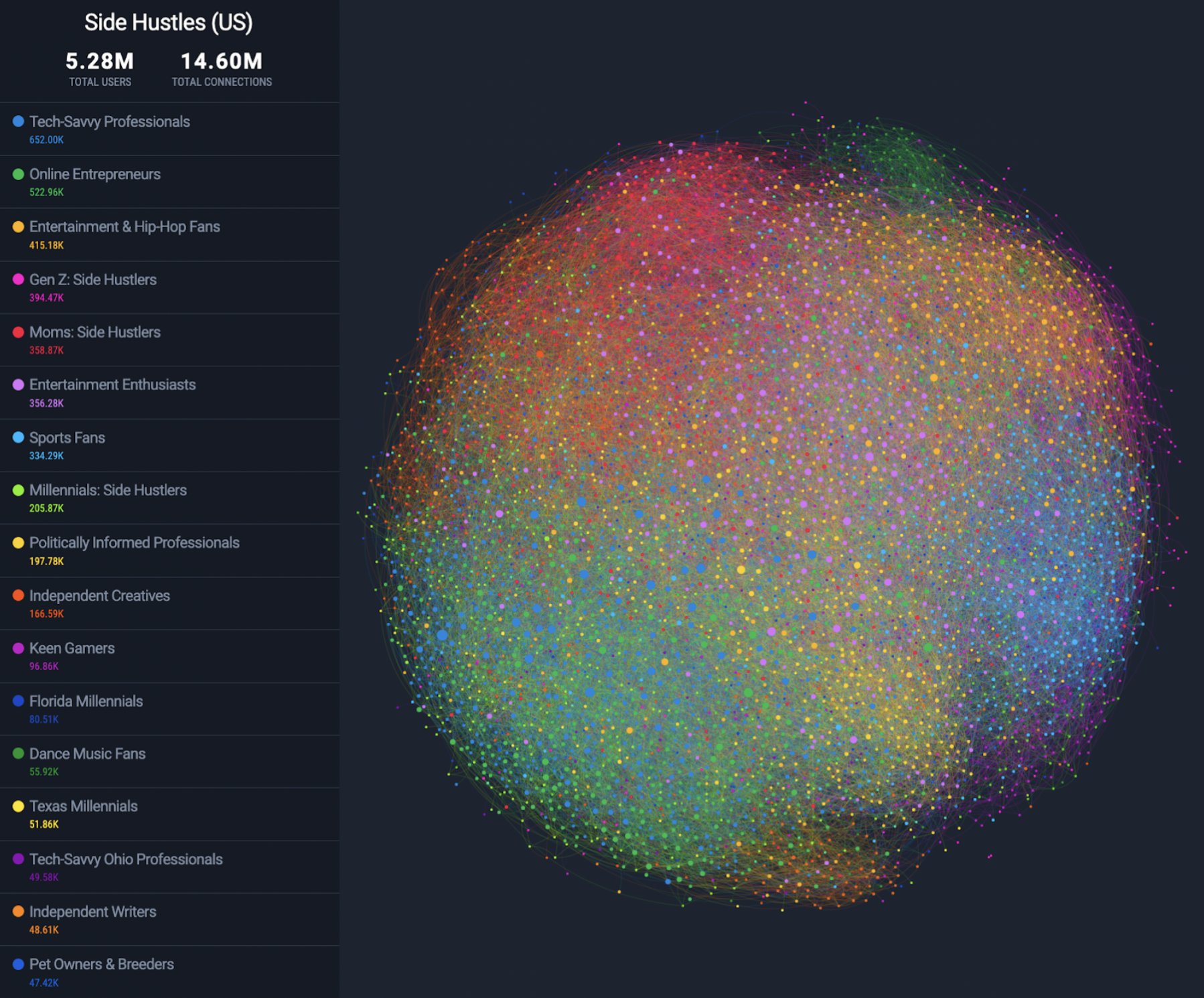This screenshot has height=998, width=1204.
Task: Select the Tech-Savvy Professionals segment
Action: (x=169, y=129)
